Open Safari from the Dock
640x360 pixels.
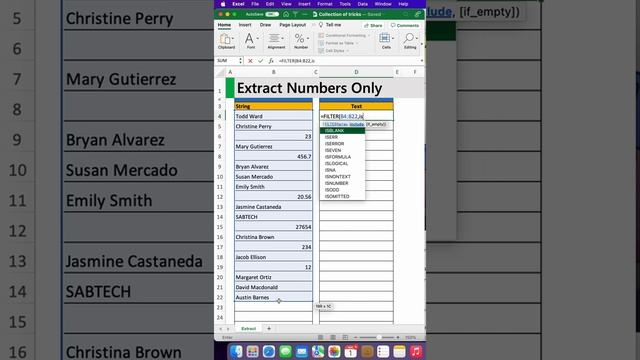(269, 351)
